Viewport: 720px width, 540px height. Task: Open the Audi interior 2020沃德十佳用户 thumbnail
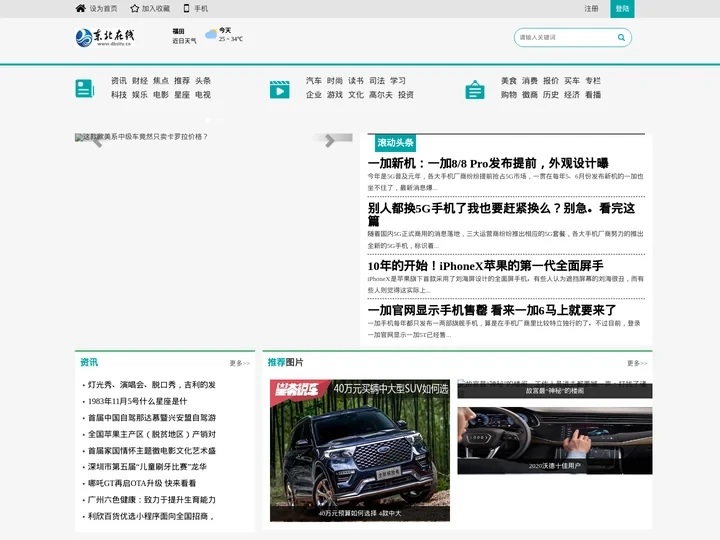coord(555,441)
